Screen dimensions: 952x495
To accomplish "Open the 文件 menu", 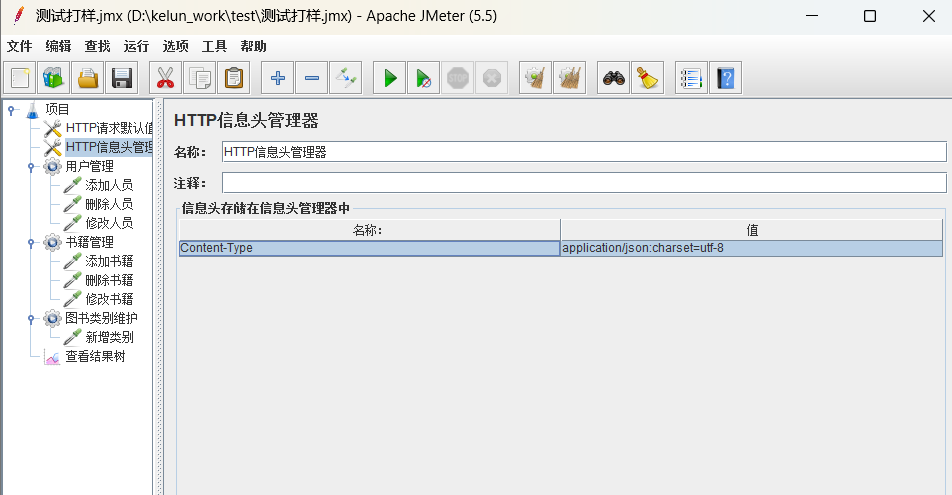I will [19, 46].
